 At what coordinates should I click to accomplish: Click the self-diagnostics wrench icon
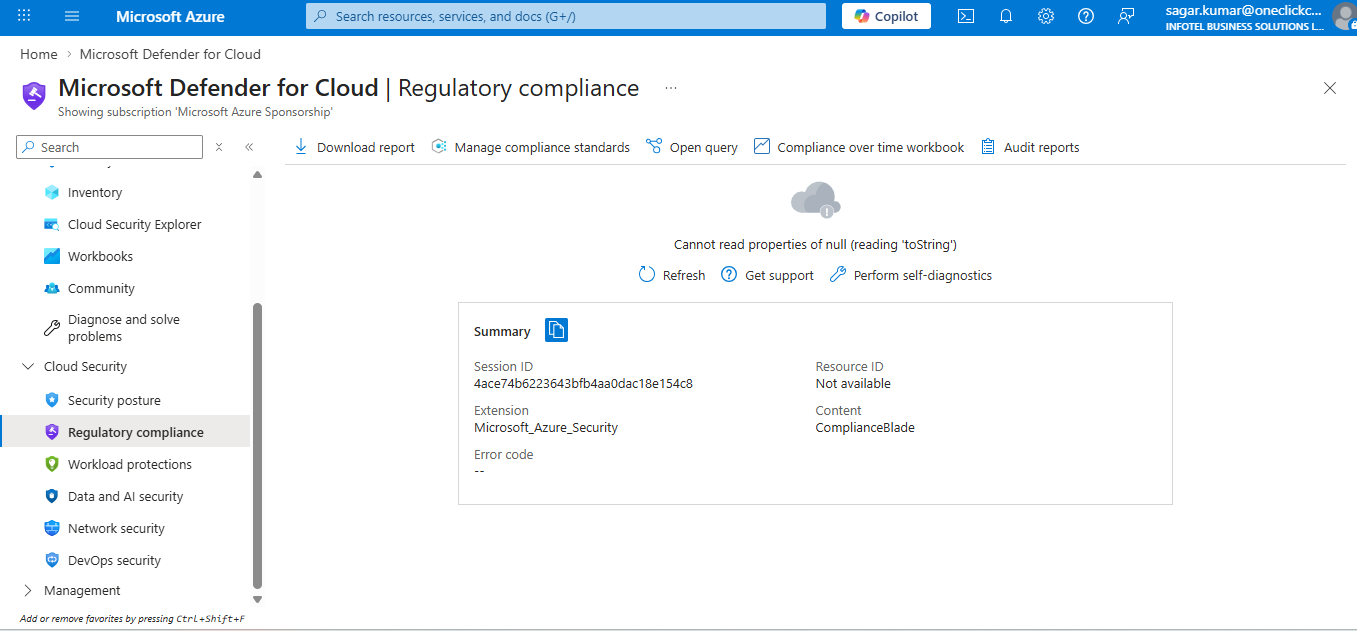tap(838, 275)
